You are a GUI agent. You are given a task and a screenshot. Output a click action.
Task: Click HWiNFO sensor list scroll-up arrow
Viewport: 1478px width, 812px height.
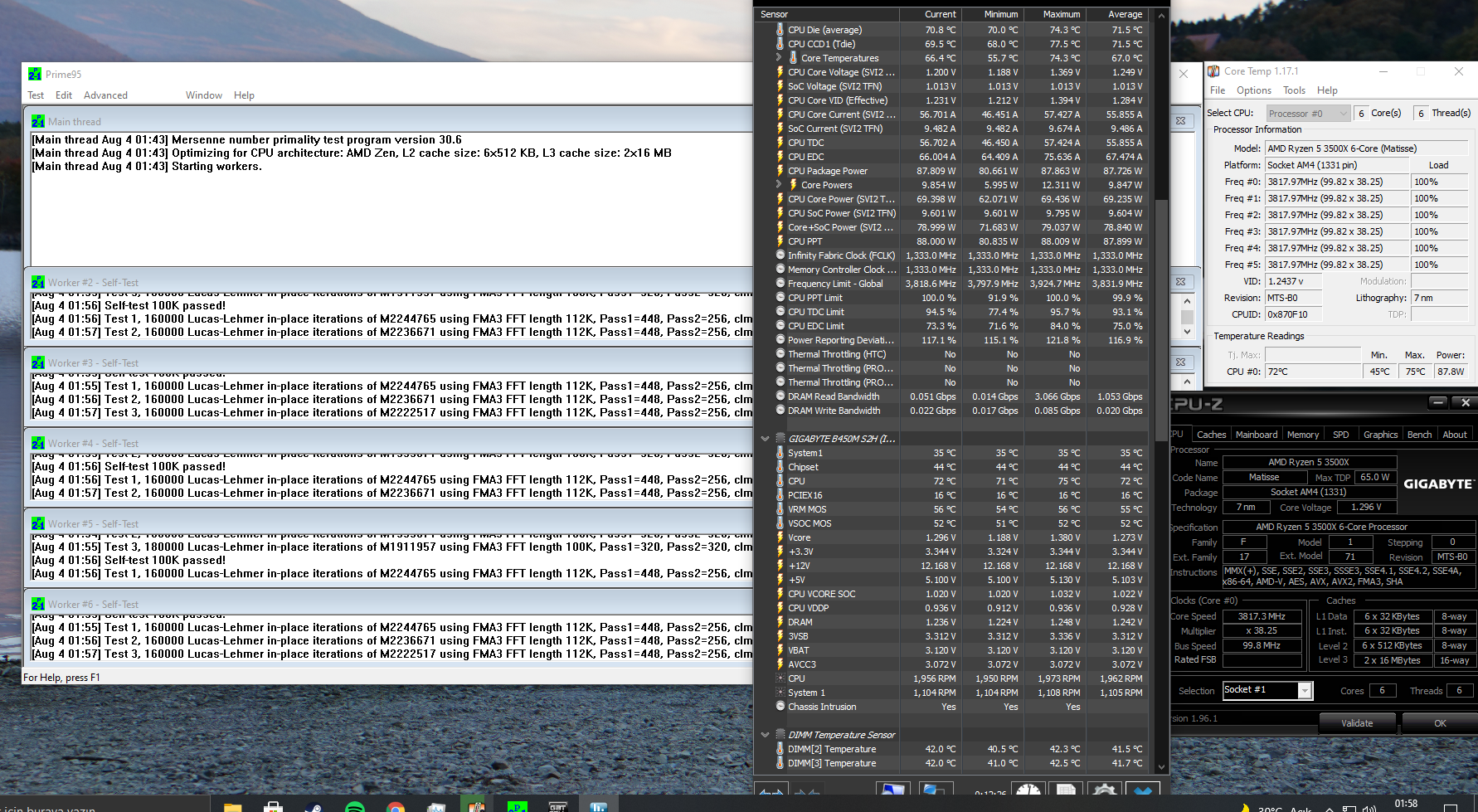1161,15
